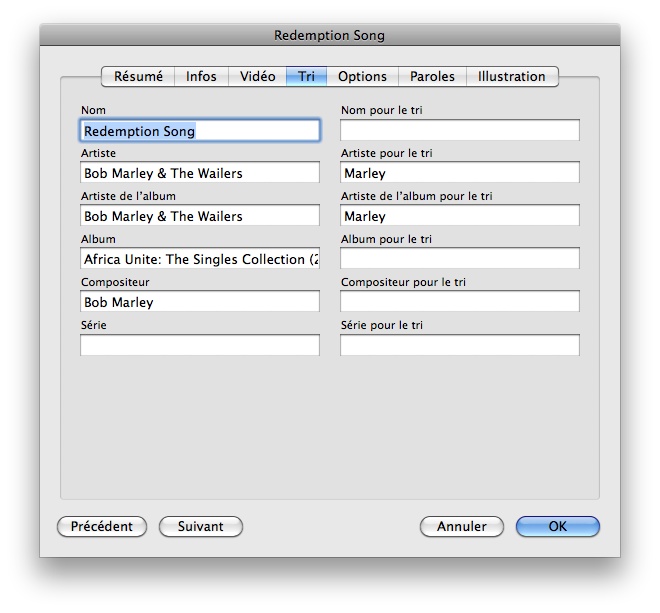
Task: Select the Vidéo tab
Action: pyautogui.click(x=257, y=77)
